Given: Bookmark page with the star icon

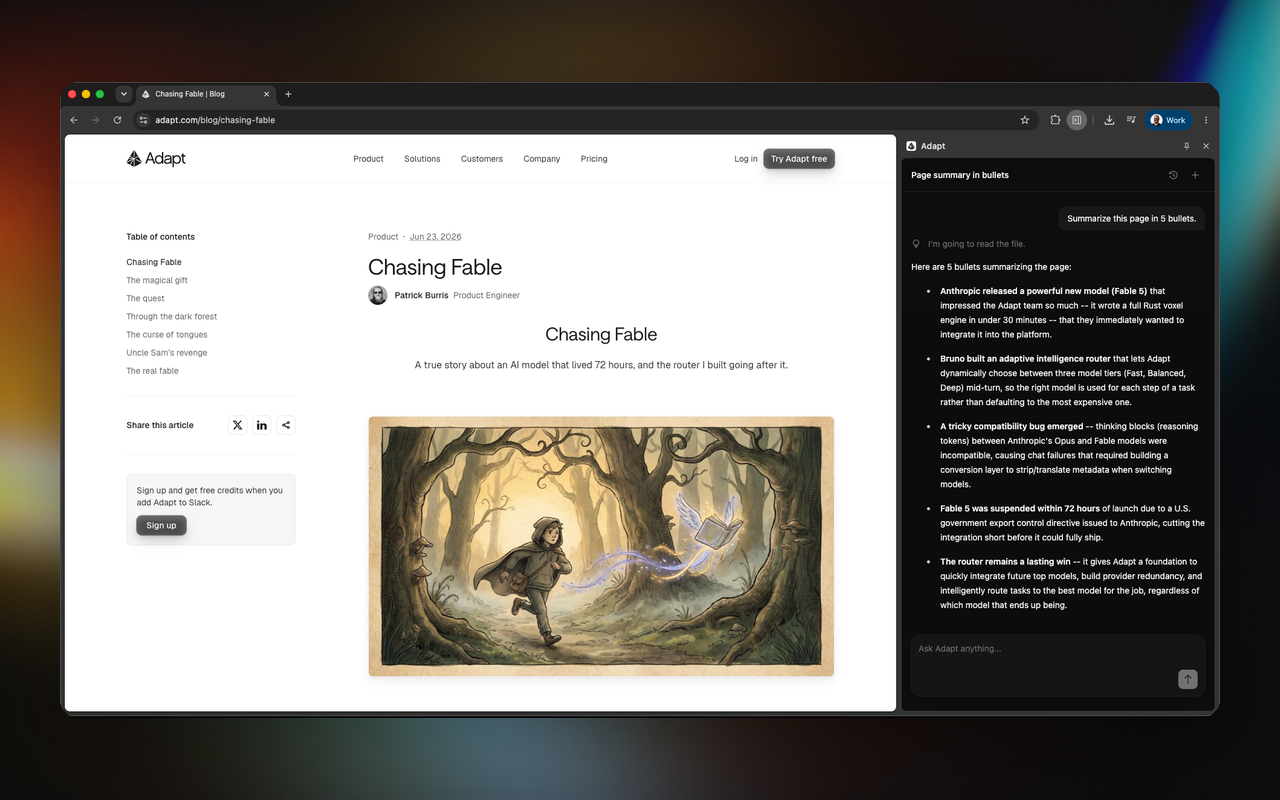Looking at the screenshot, I should (x=1025, y=120).
